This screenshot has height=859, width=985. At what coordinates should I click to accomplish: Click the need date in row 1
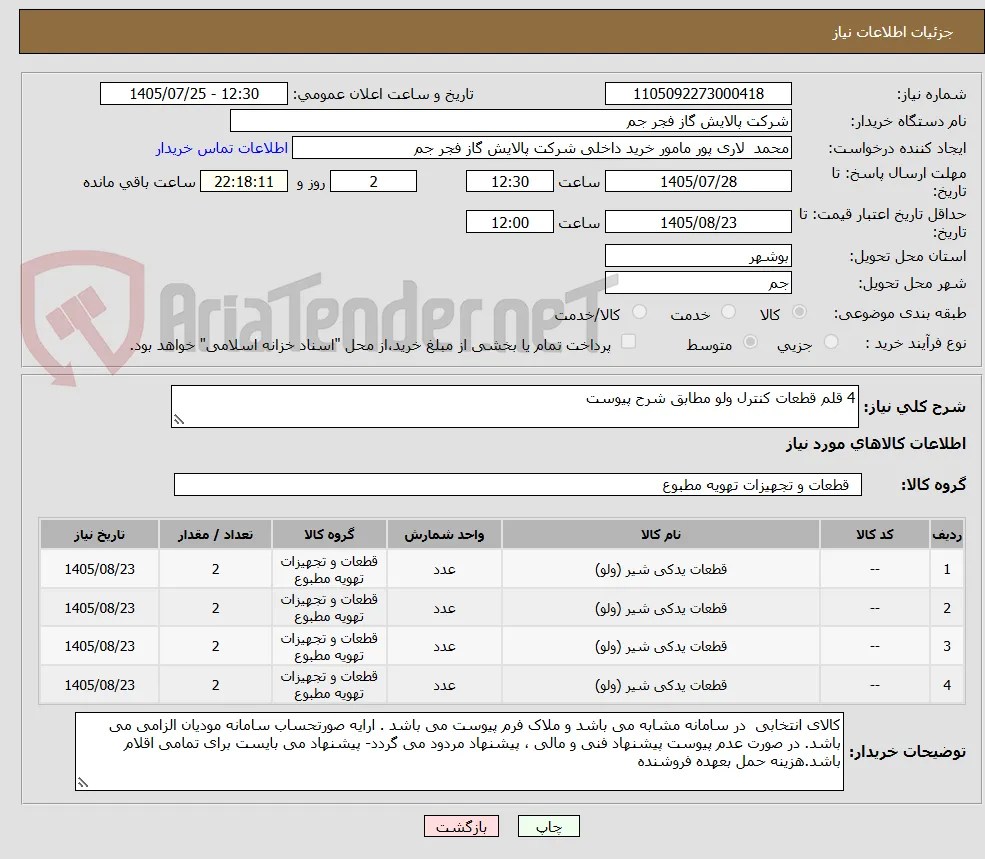(99, 569)
